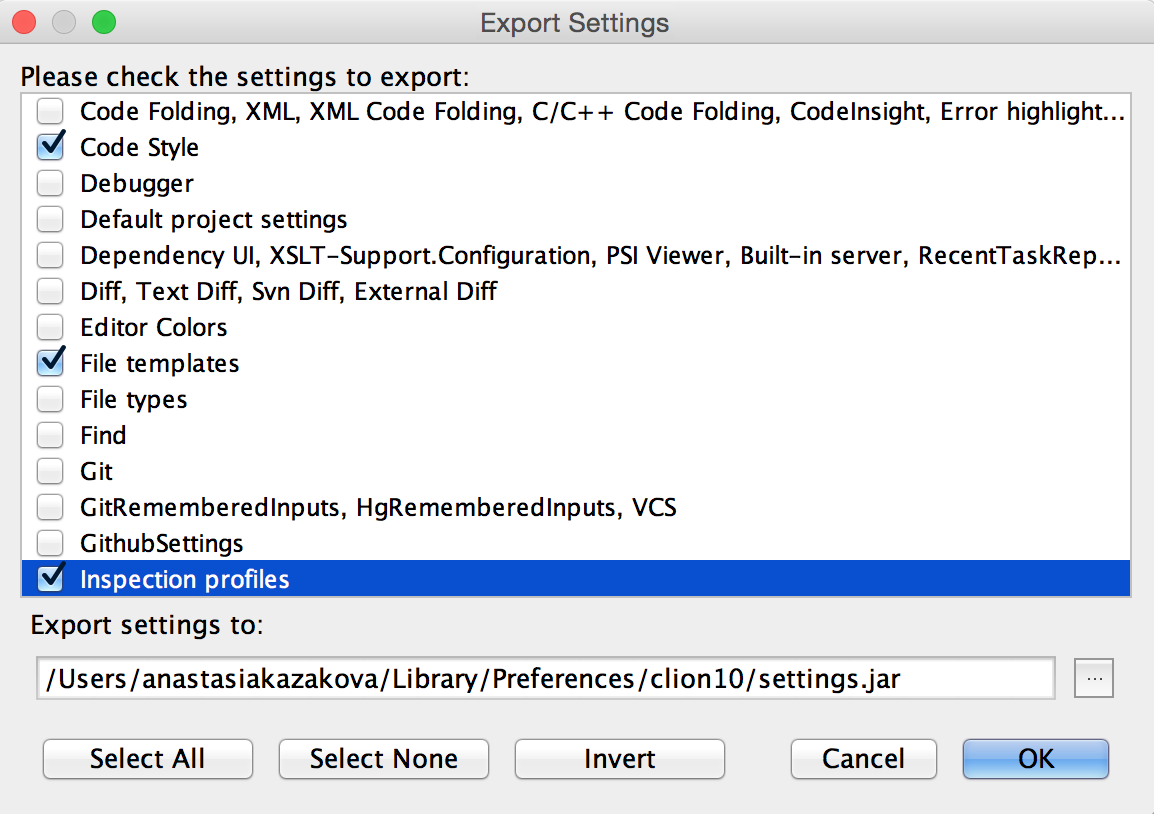Enable the Debugger setting checkbox

click(x=50, y=183)
